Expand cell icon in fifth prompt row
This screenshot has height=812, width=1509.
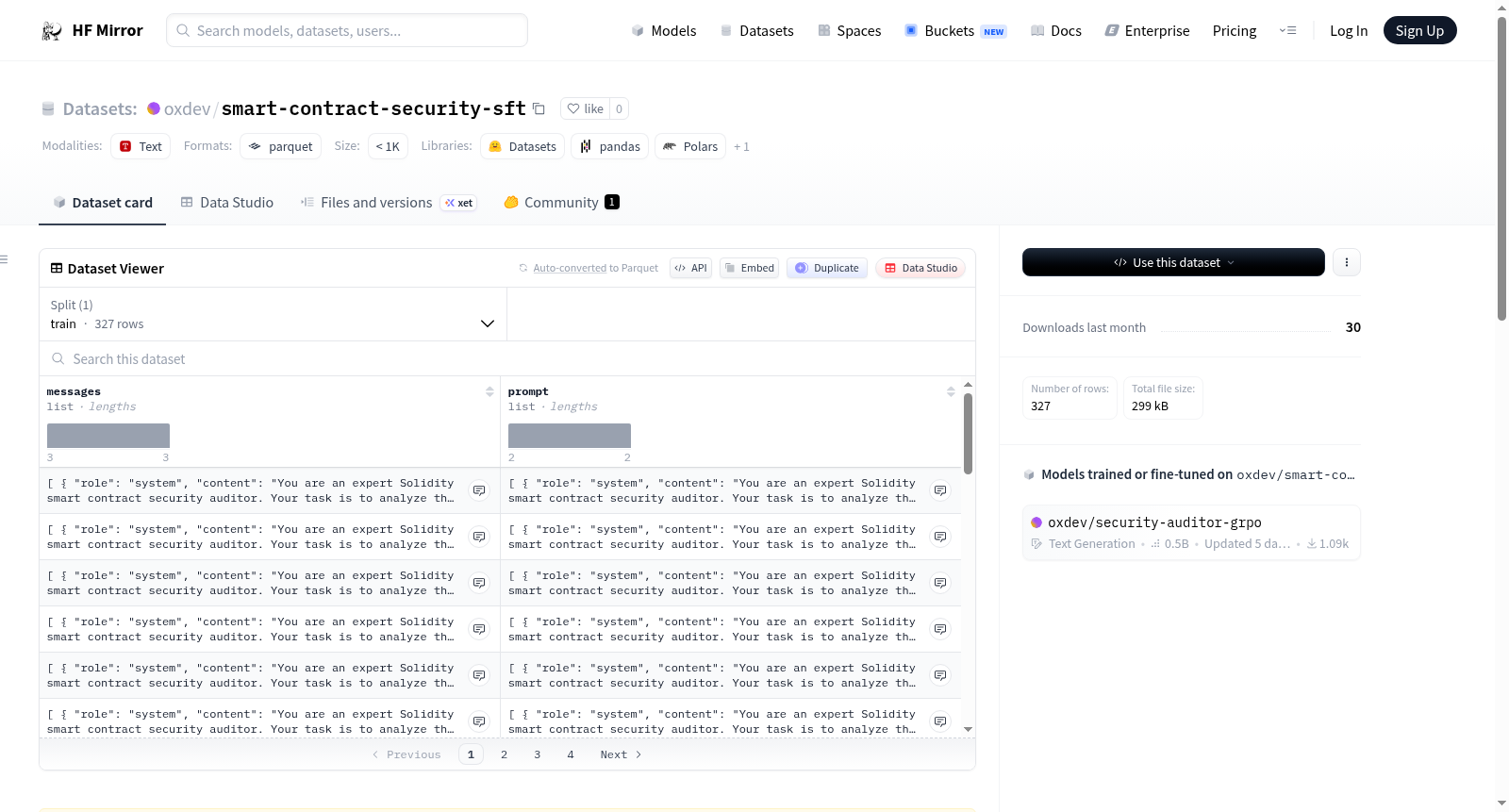pyautogui.click(x=940, y=675)
